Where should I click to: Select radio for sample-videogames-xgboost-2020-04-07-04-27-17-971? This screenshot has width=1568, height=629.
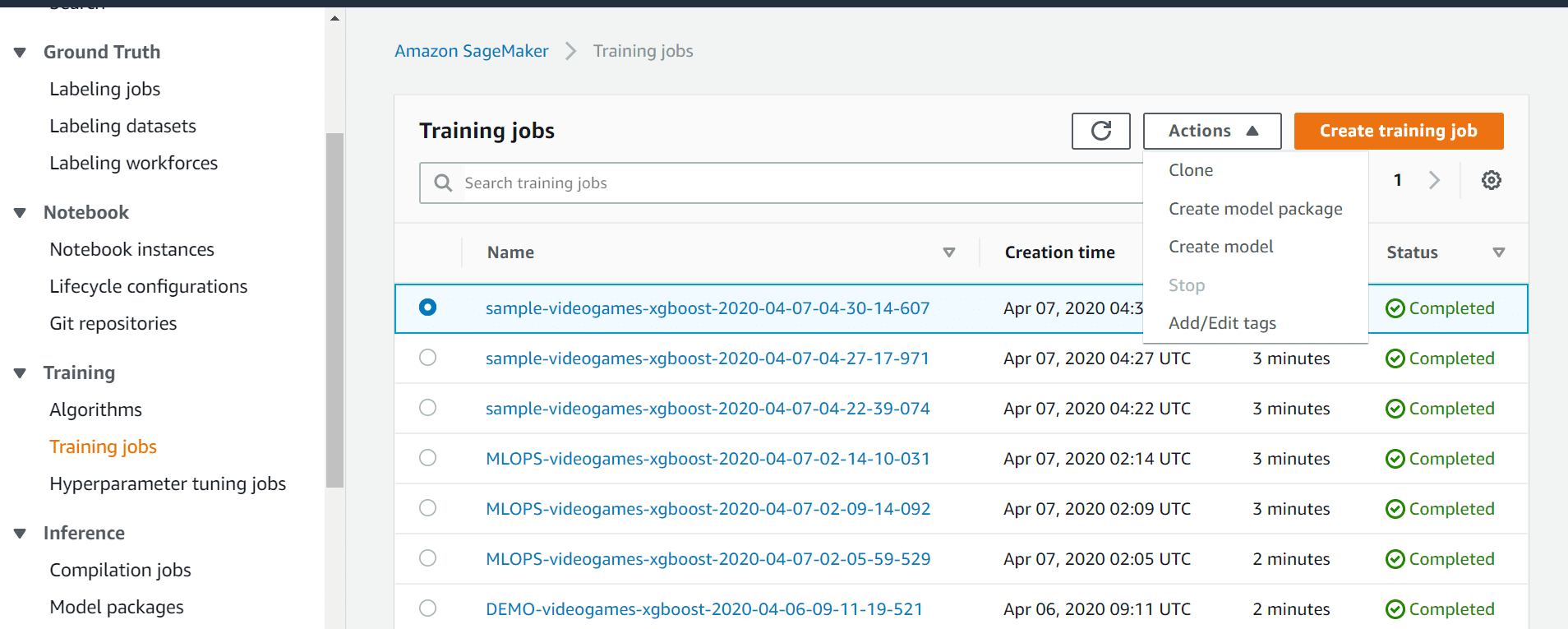pyautogui.click(x=427, y=357)
